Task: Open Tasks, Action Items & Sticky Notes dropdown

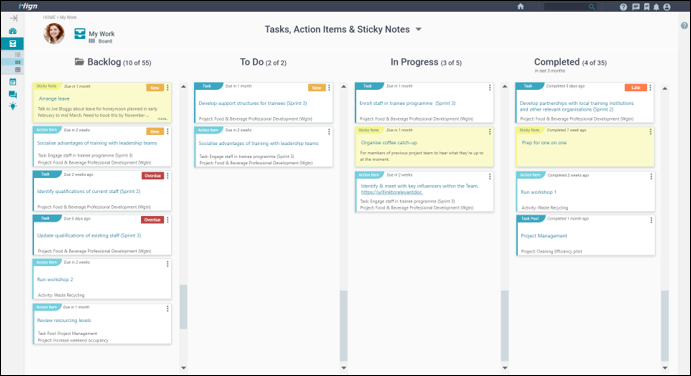Action: (x=419, y=30)
